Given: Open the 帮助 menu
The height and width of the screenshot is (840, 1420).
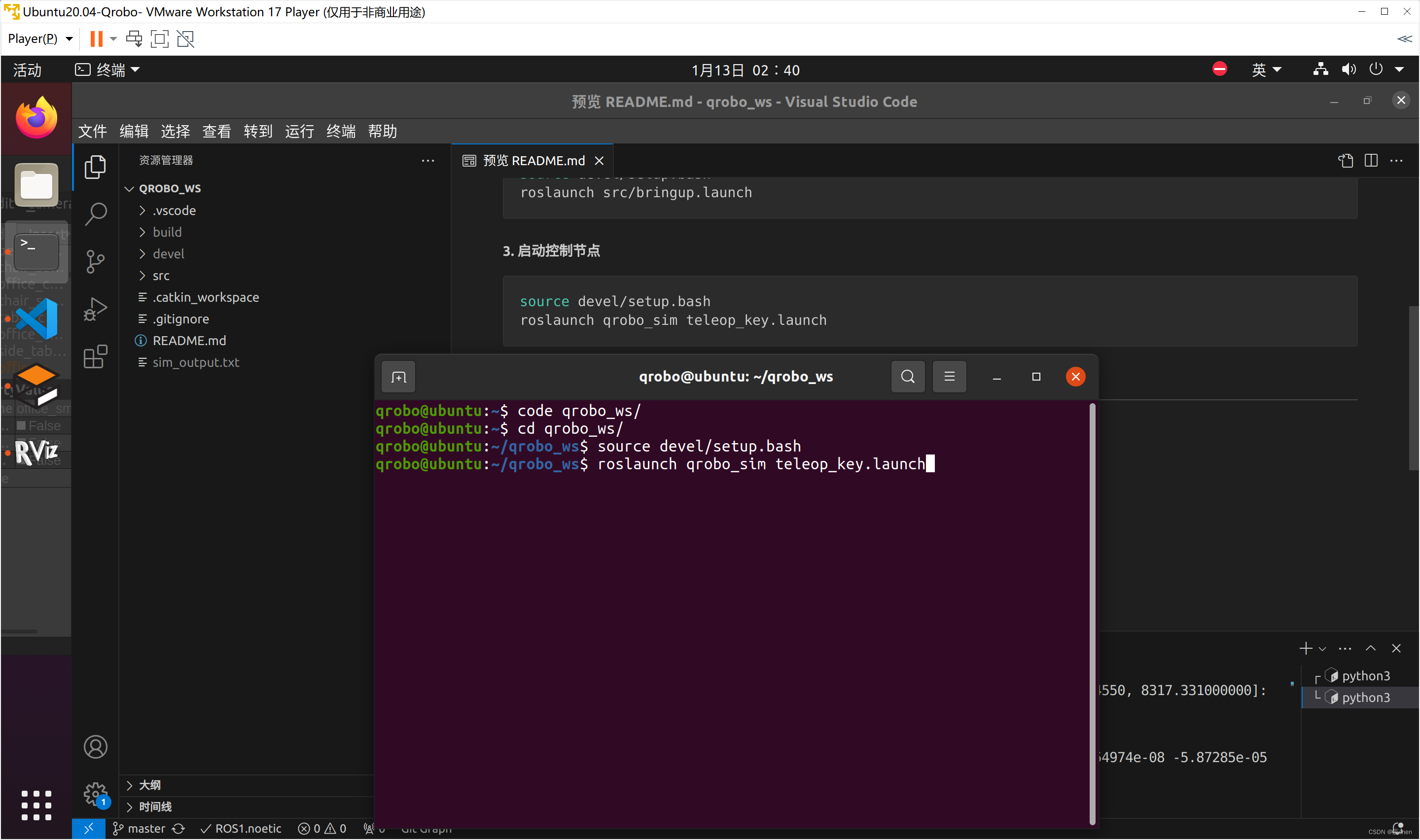Looking at the screenshot, I should pyautogui.click(x=382, y=131).
